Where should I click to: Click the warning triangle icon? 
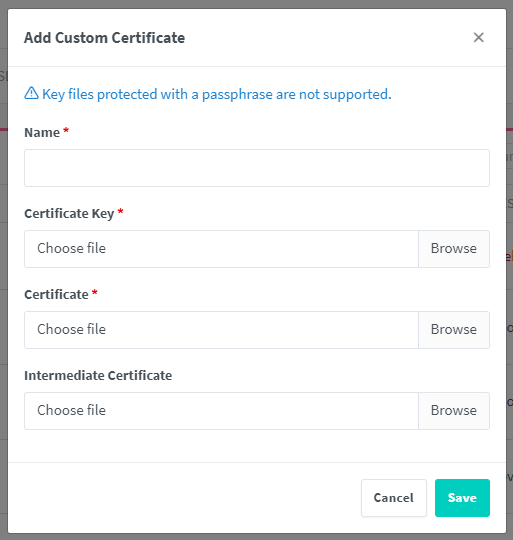coord(31,93)
